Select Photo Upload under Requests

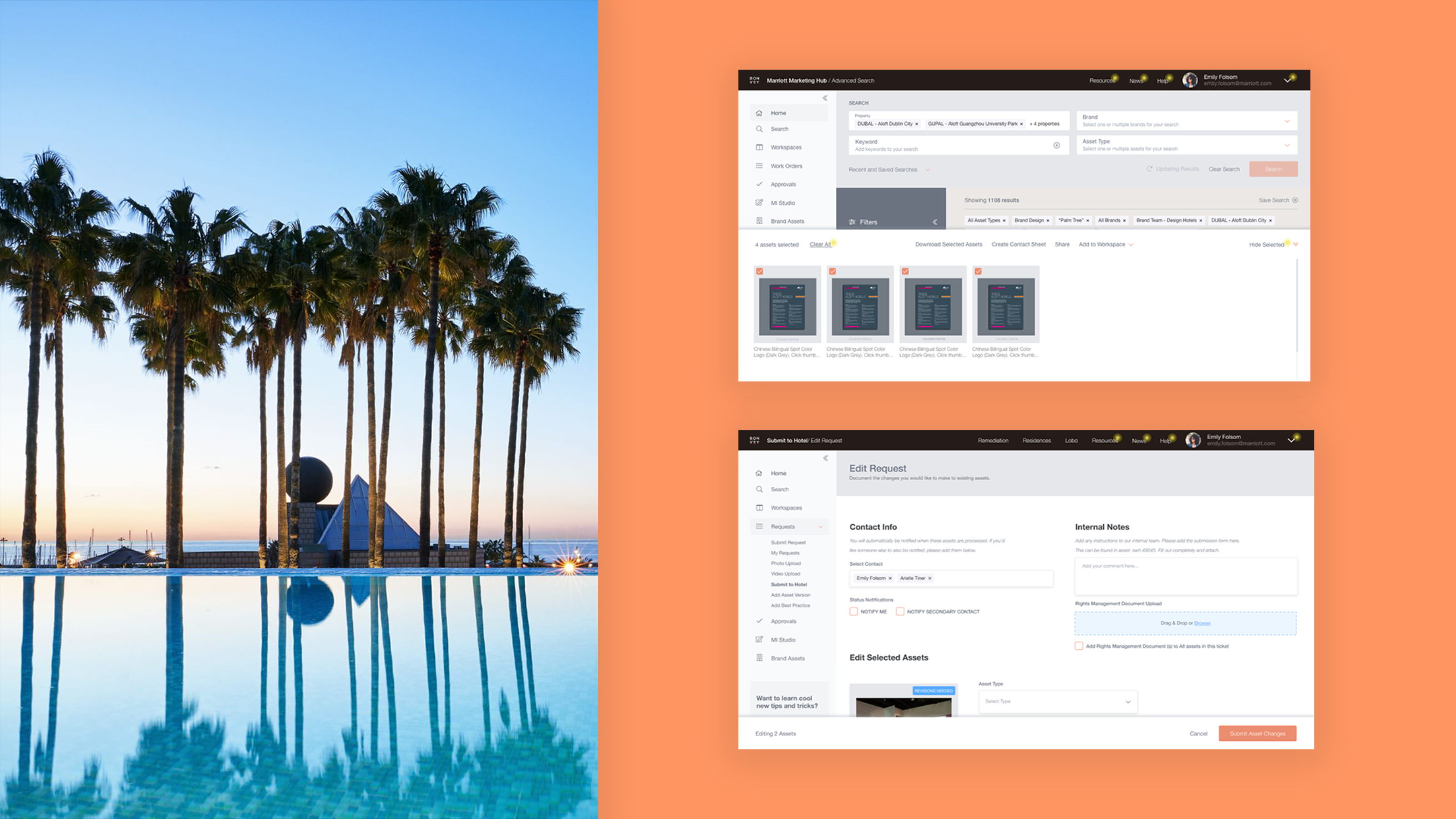785,563
